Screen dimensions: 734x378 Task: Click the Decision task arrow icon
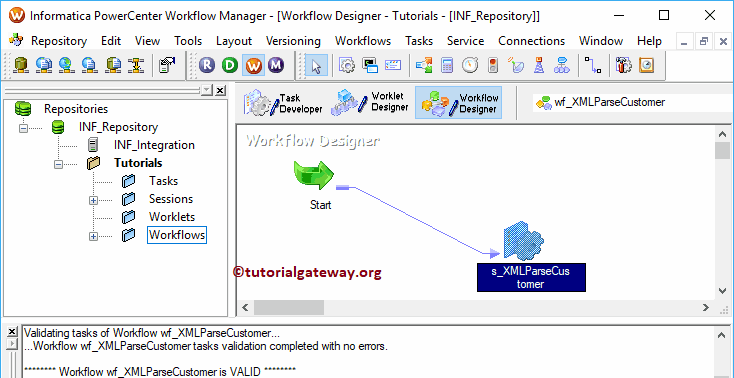click(x=424, y=65)
